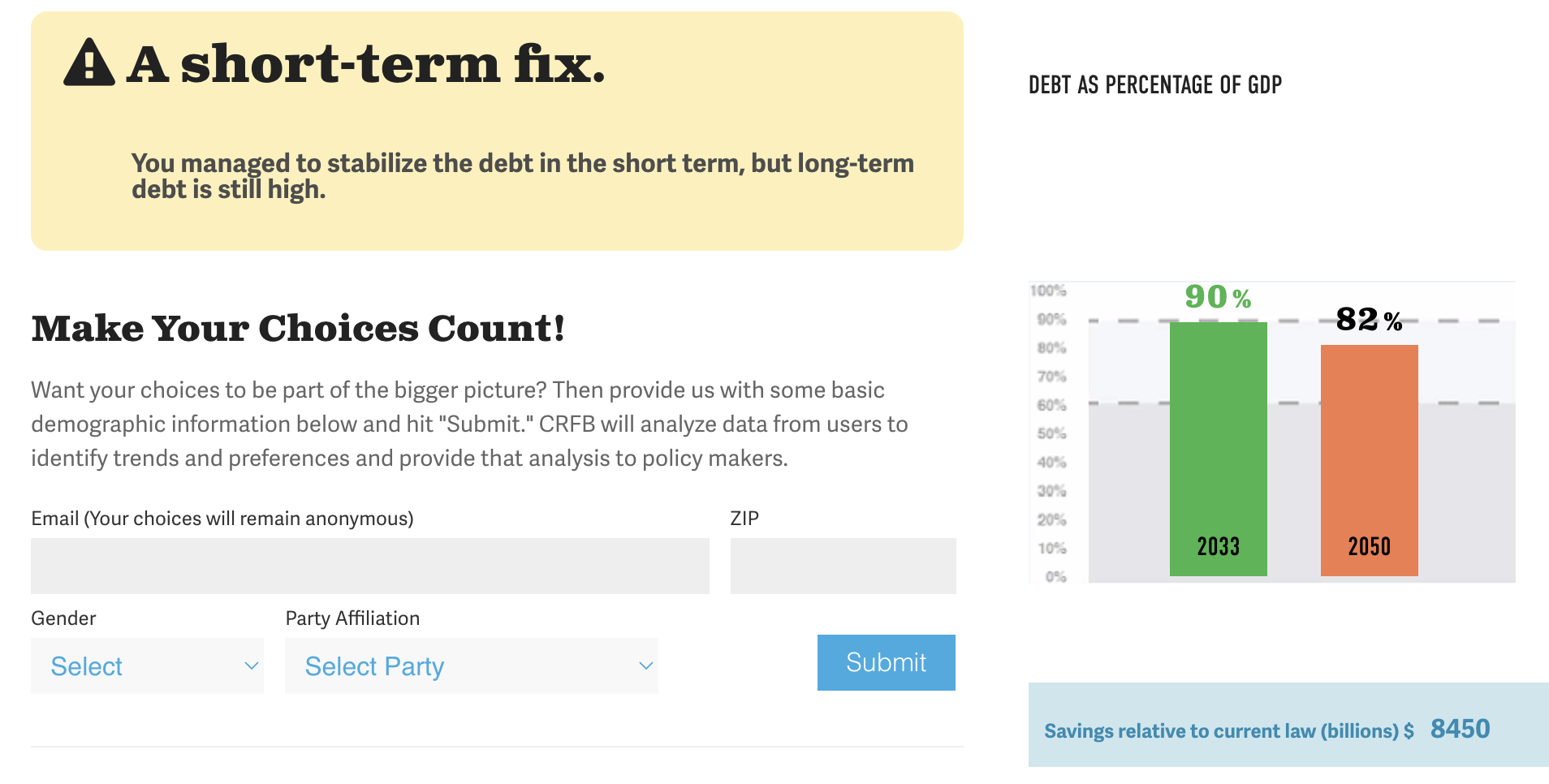Click the Gender field label

(63, 618)
